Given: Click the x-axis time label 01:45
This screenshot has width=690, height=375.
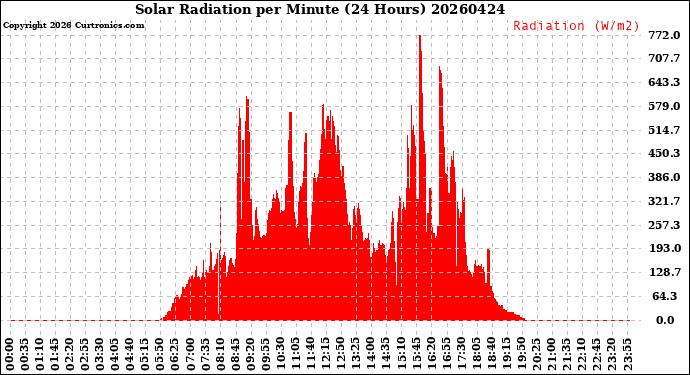Looking at the screenshot, I should [x=55, y=355].
